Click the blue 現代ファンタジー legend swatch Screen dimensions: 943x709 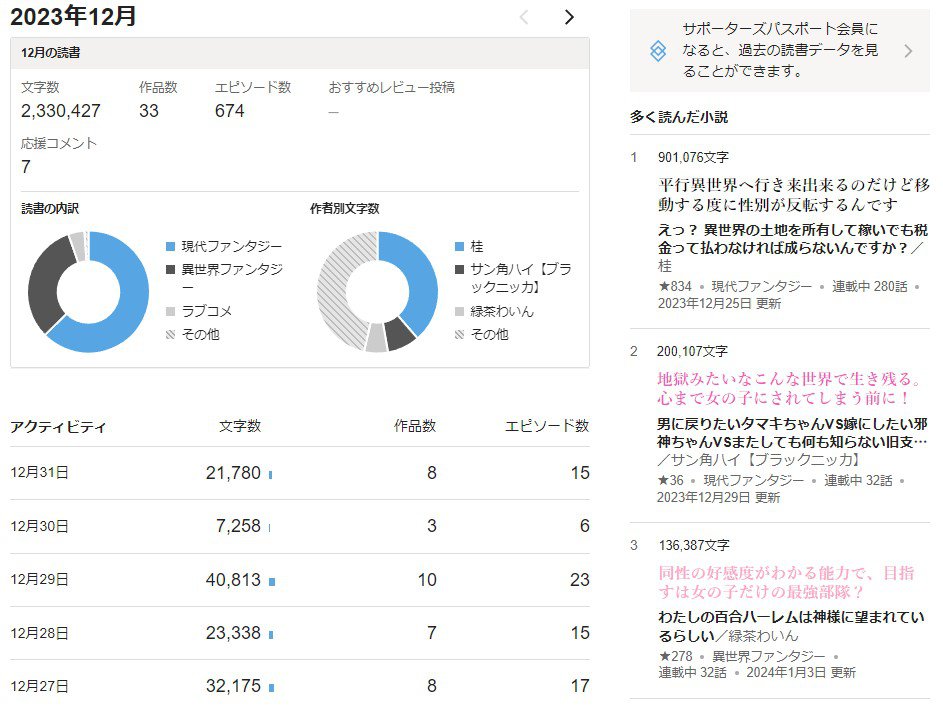coord(170,246)
